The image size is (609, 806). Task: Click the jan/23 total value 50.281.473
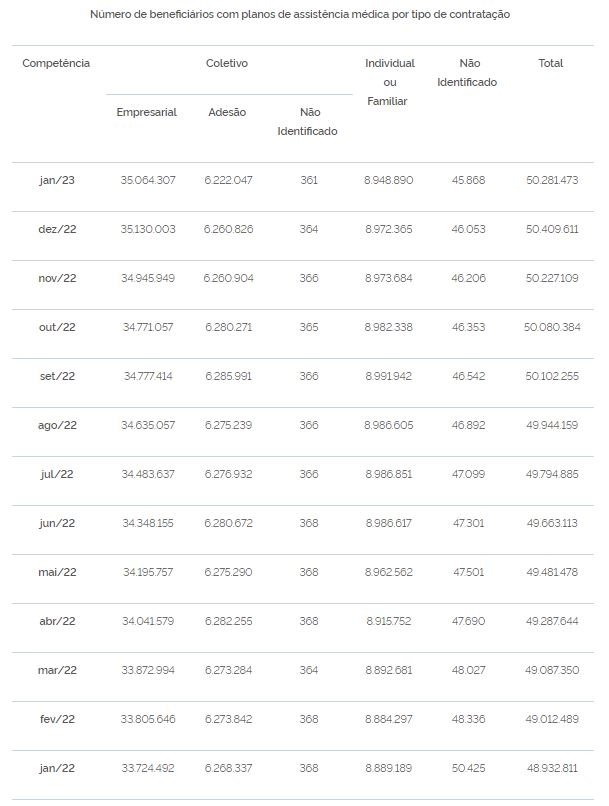(552, 180)
